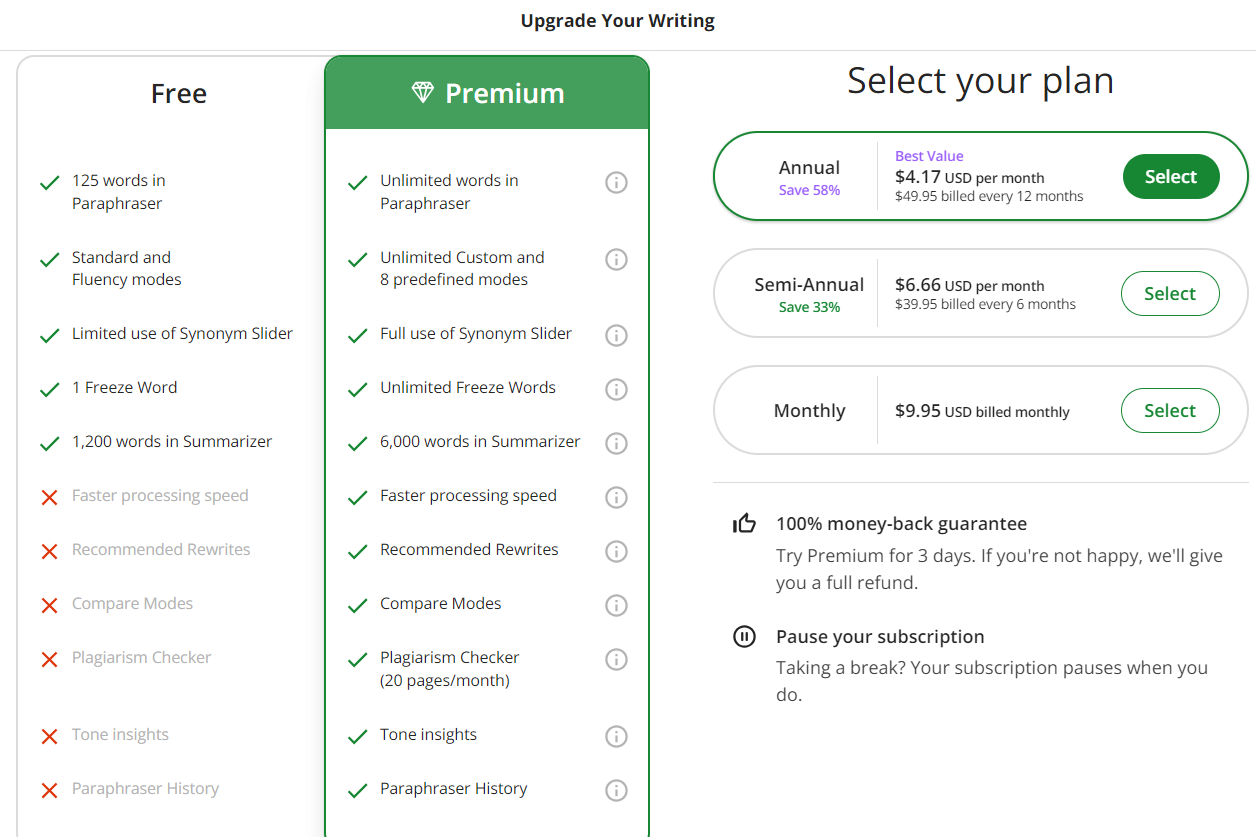Click the pause subscription icon

[744, 637]
